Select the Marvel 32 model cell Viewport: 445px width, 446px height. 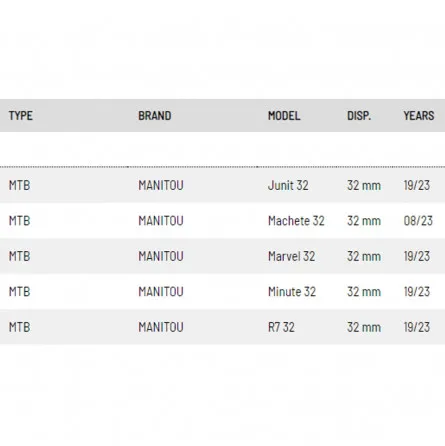(291, 256)
